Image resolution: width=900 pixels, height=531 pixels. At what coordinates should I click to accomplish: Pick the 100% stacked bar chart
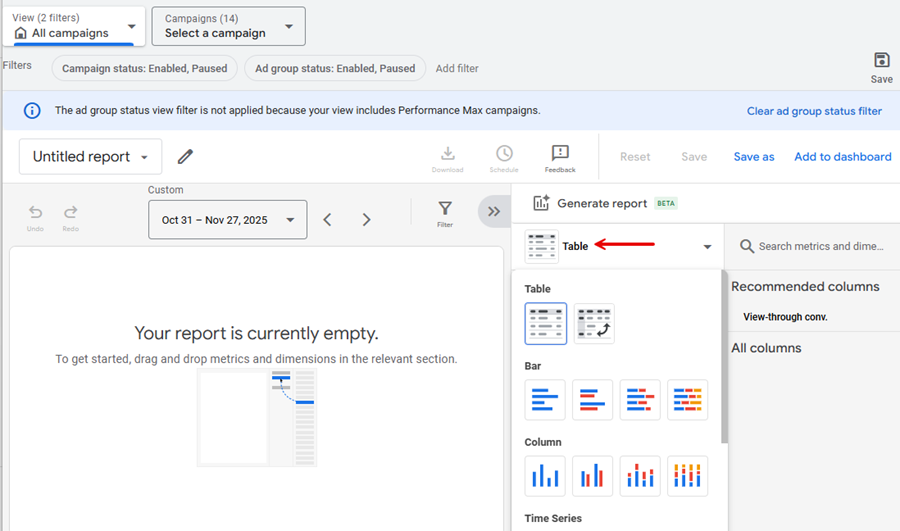pyautogui.click(x=687, y=400)
